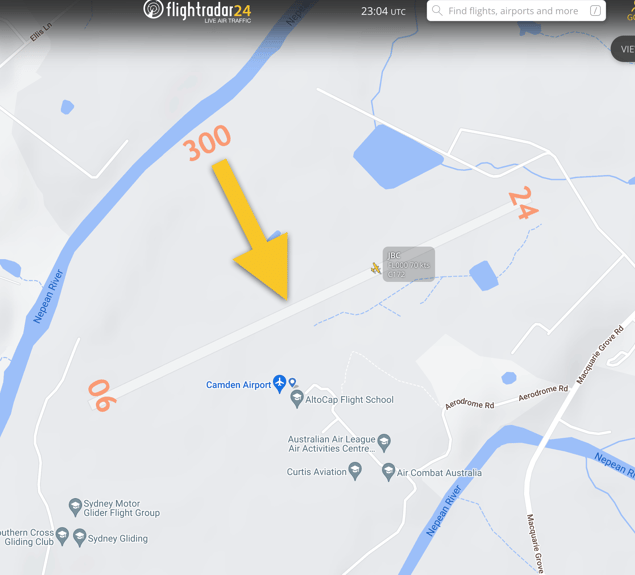The height and width of the screenshot is (575, 635).
Task: Click the runway 24 label
Action: pos(523,203)
